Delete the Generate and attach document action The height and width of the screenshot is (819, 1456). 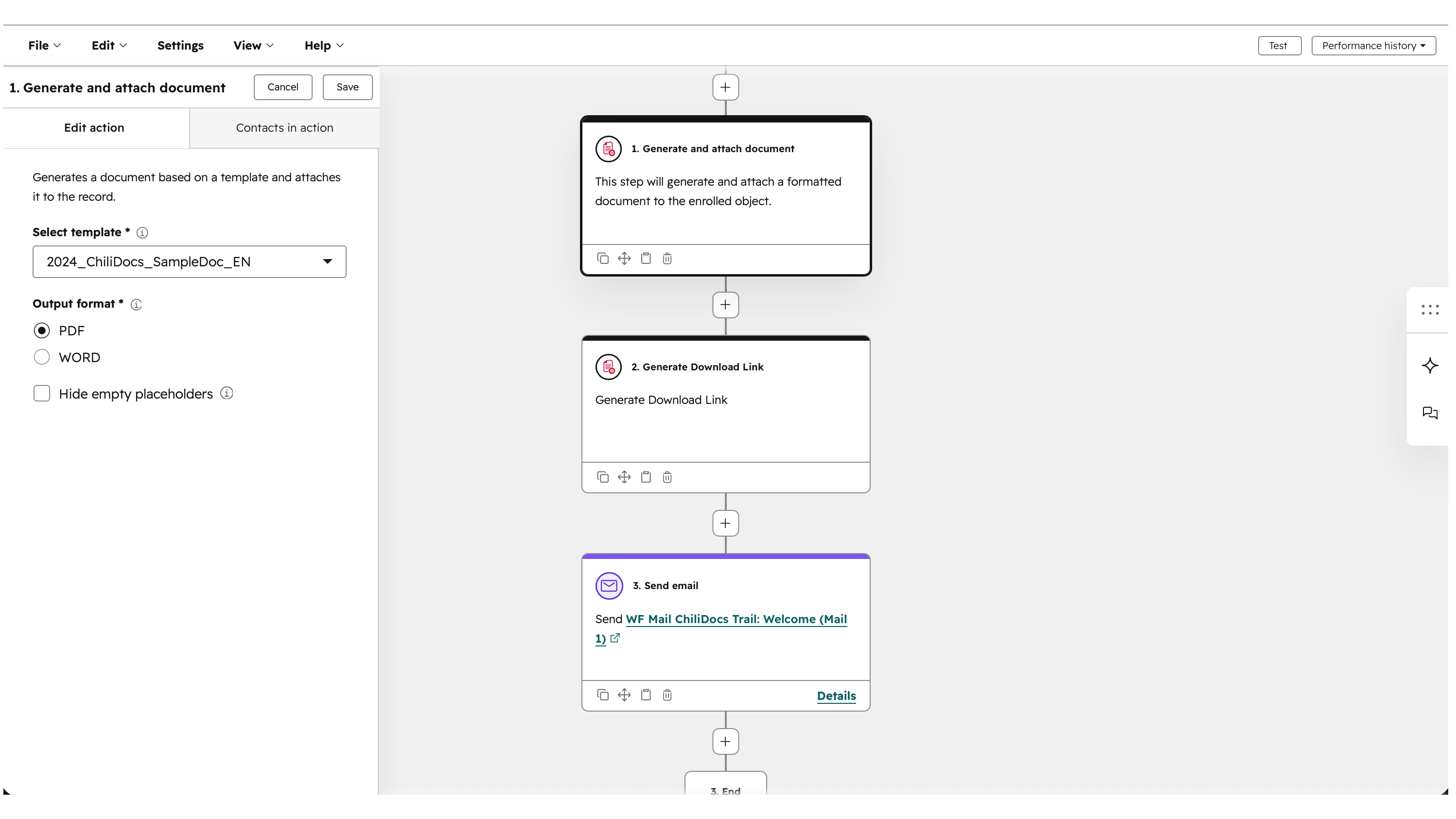click(x=667, y=258)
